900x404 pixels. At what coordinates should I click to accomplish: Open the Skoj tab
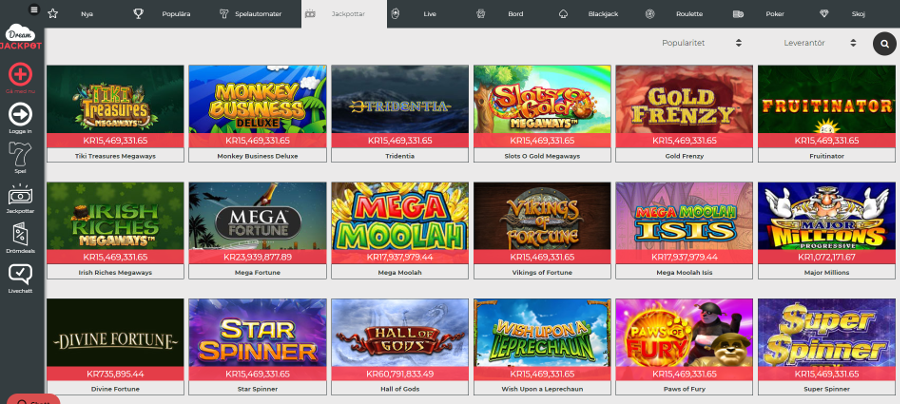click(x=858, y=14)
